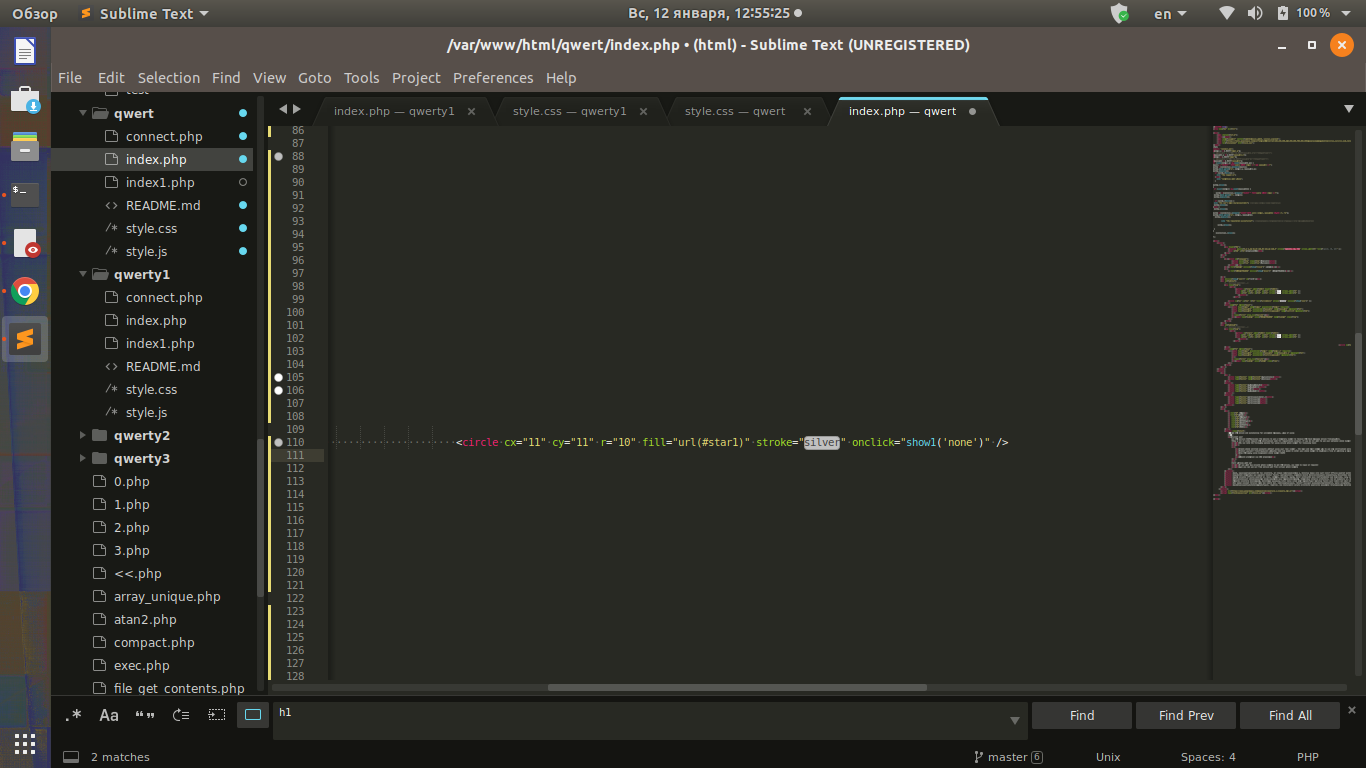
Task: Change syntax from PHP
Action: click(x=1308, y=757)
